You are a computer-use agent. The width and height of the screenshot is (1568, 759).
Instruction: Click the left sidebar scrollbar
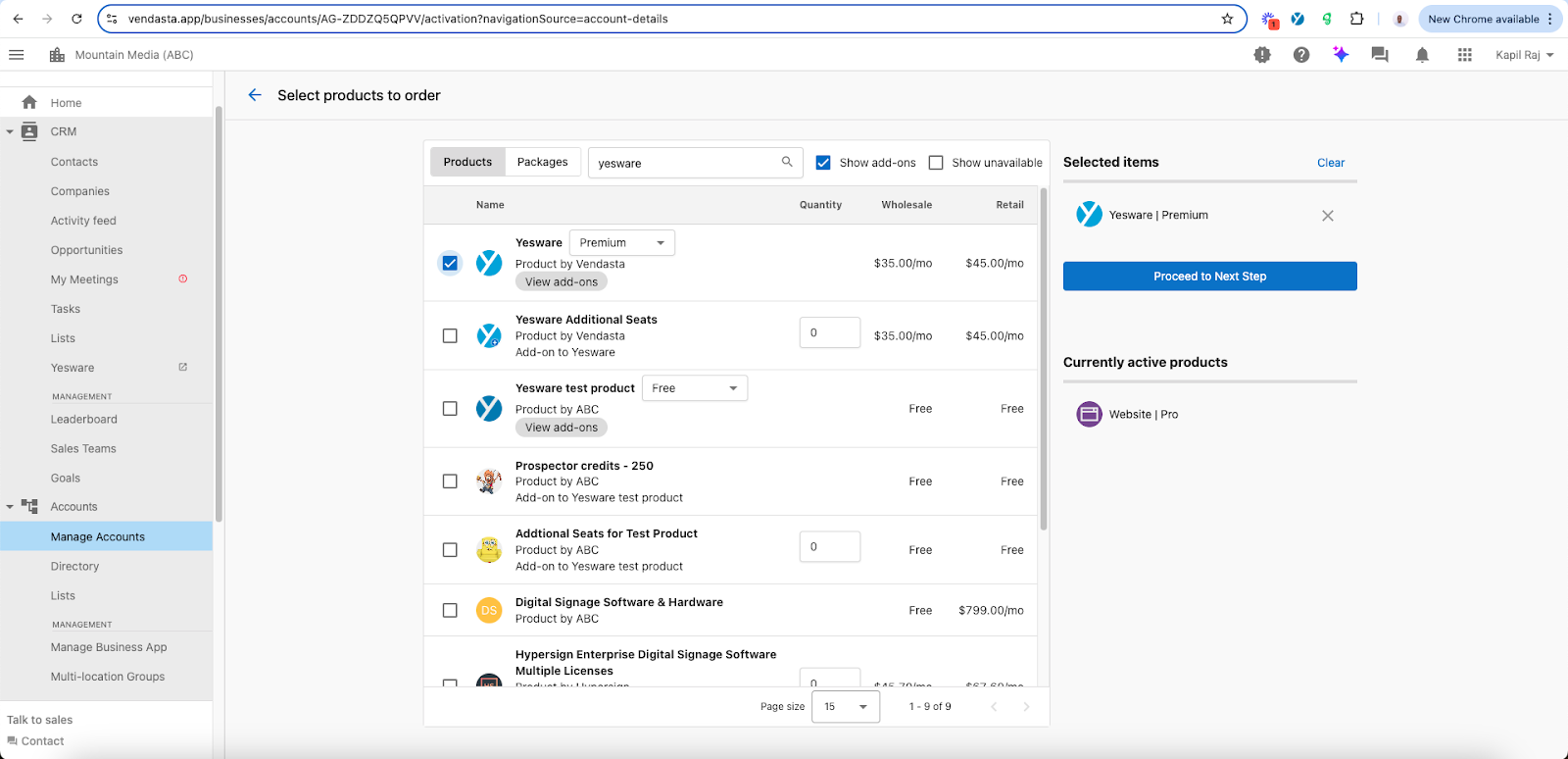click(x=219, y=314)
